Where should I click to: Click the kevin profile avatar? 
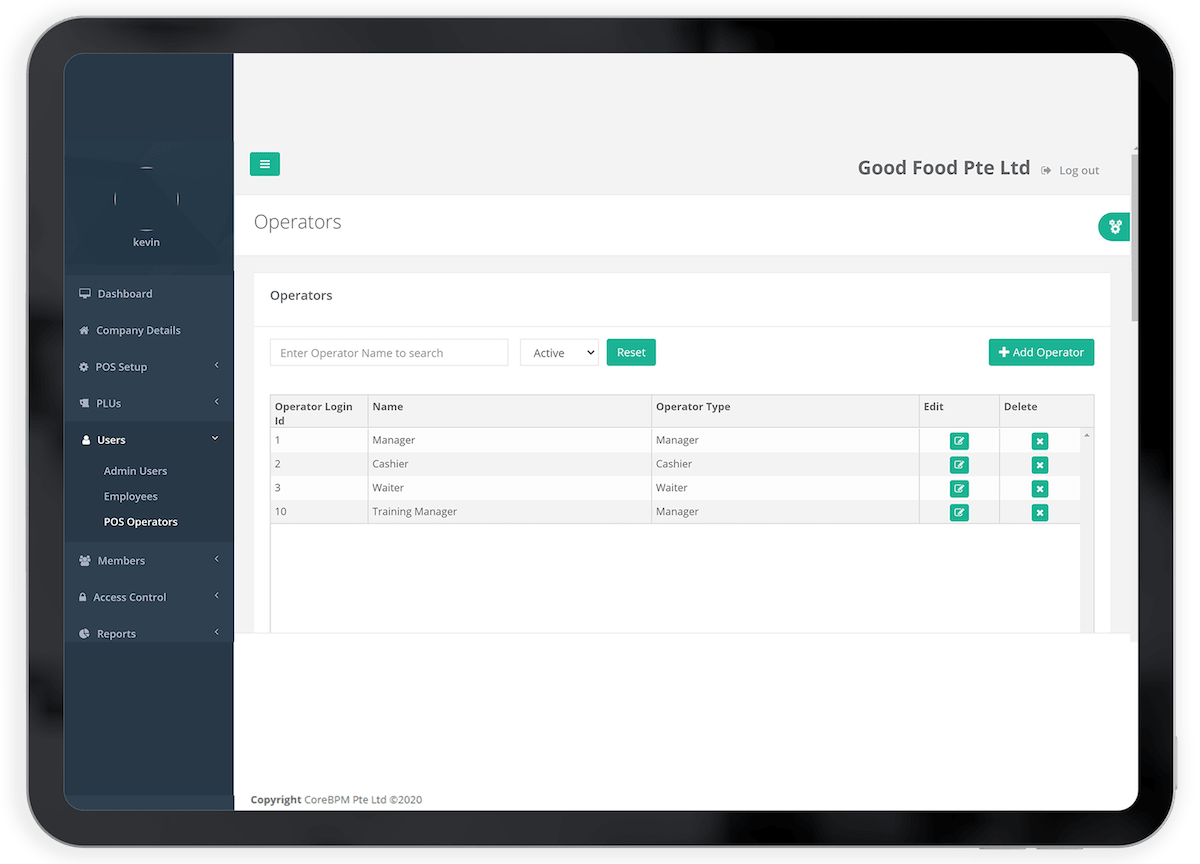coord(147,199)
